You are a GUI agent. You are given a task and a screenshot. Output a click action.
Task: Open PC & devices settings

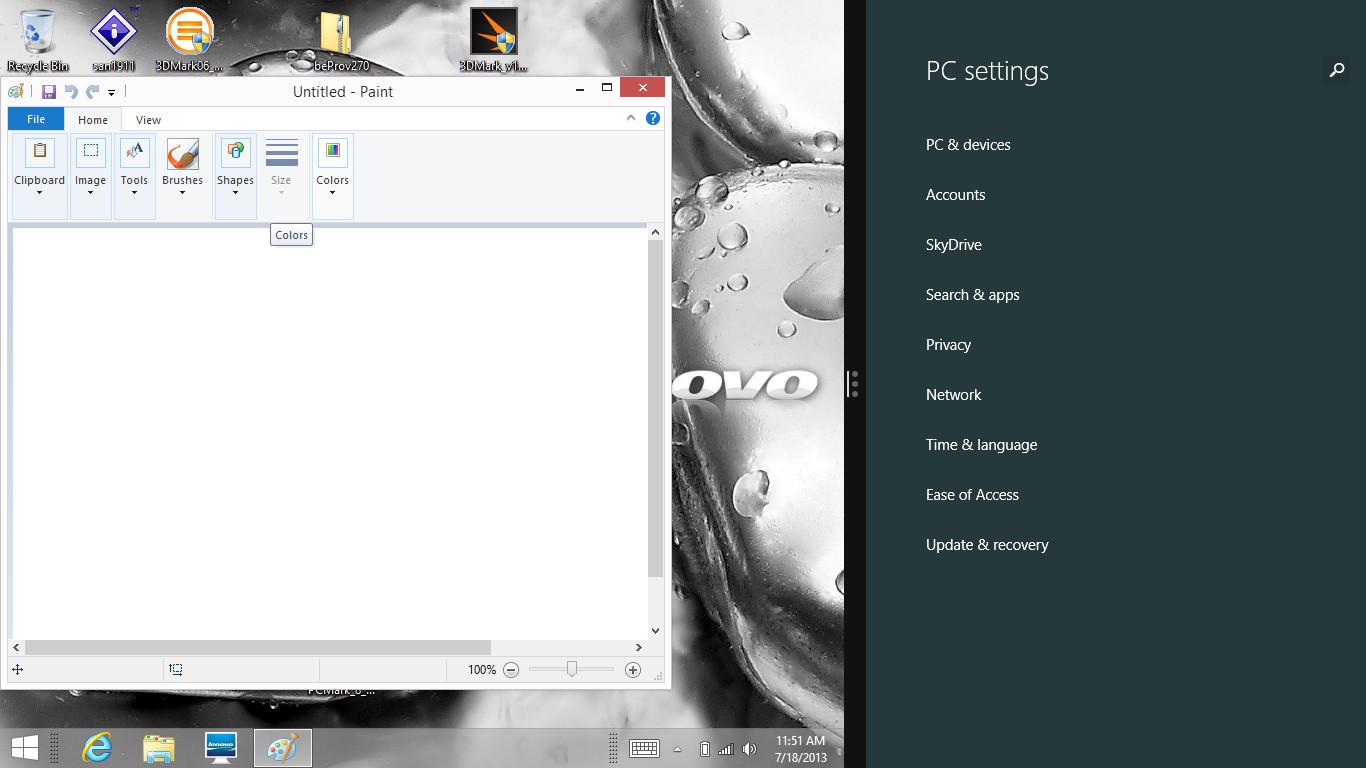968,145
